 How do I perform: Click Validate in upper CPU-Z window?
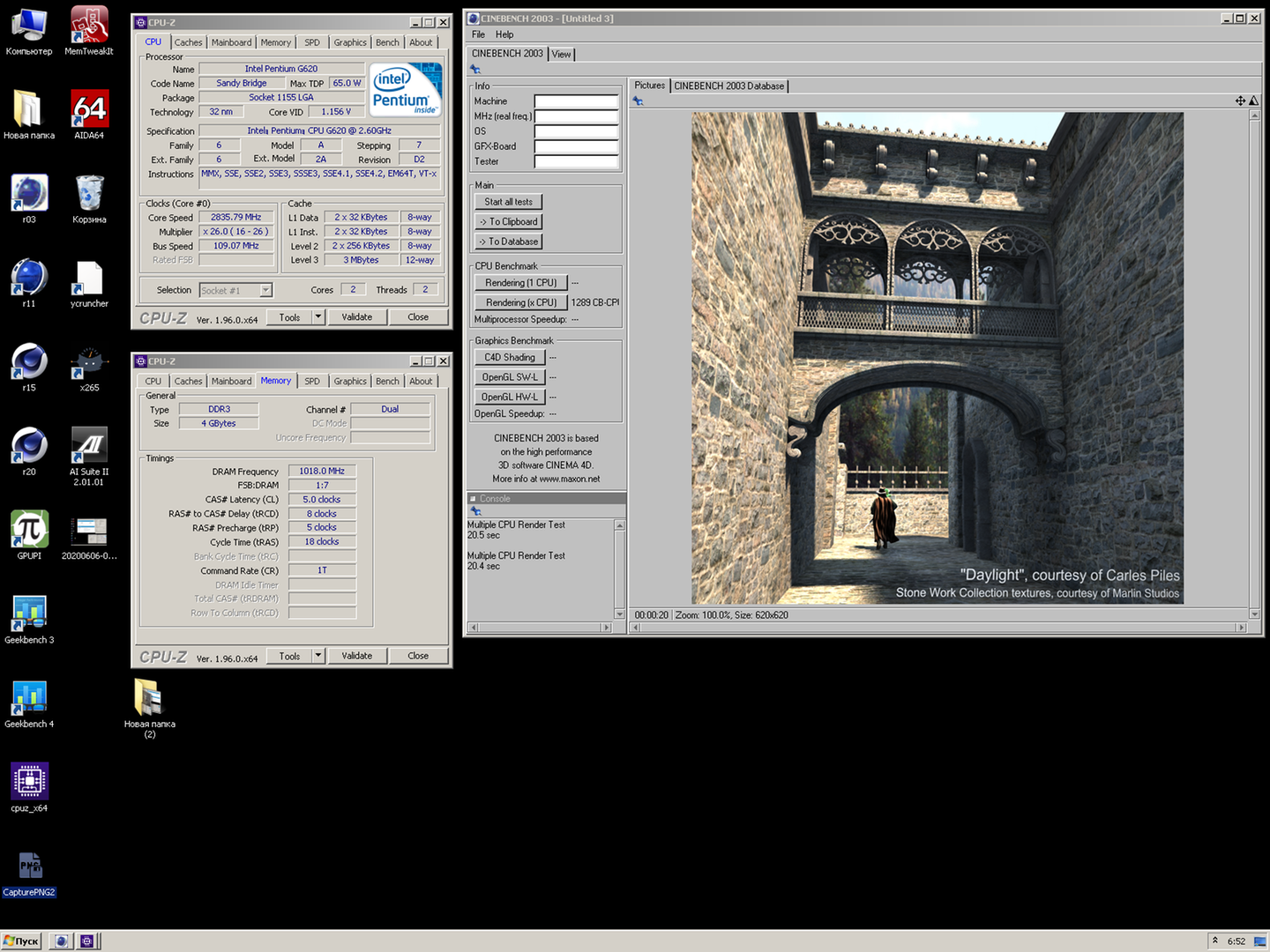(x=357, y=317)
